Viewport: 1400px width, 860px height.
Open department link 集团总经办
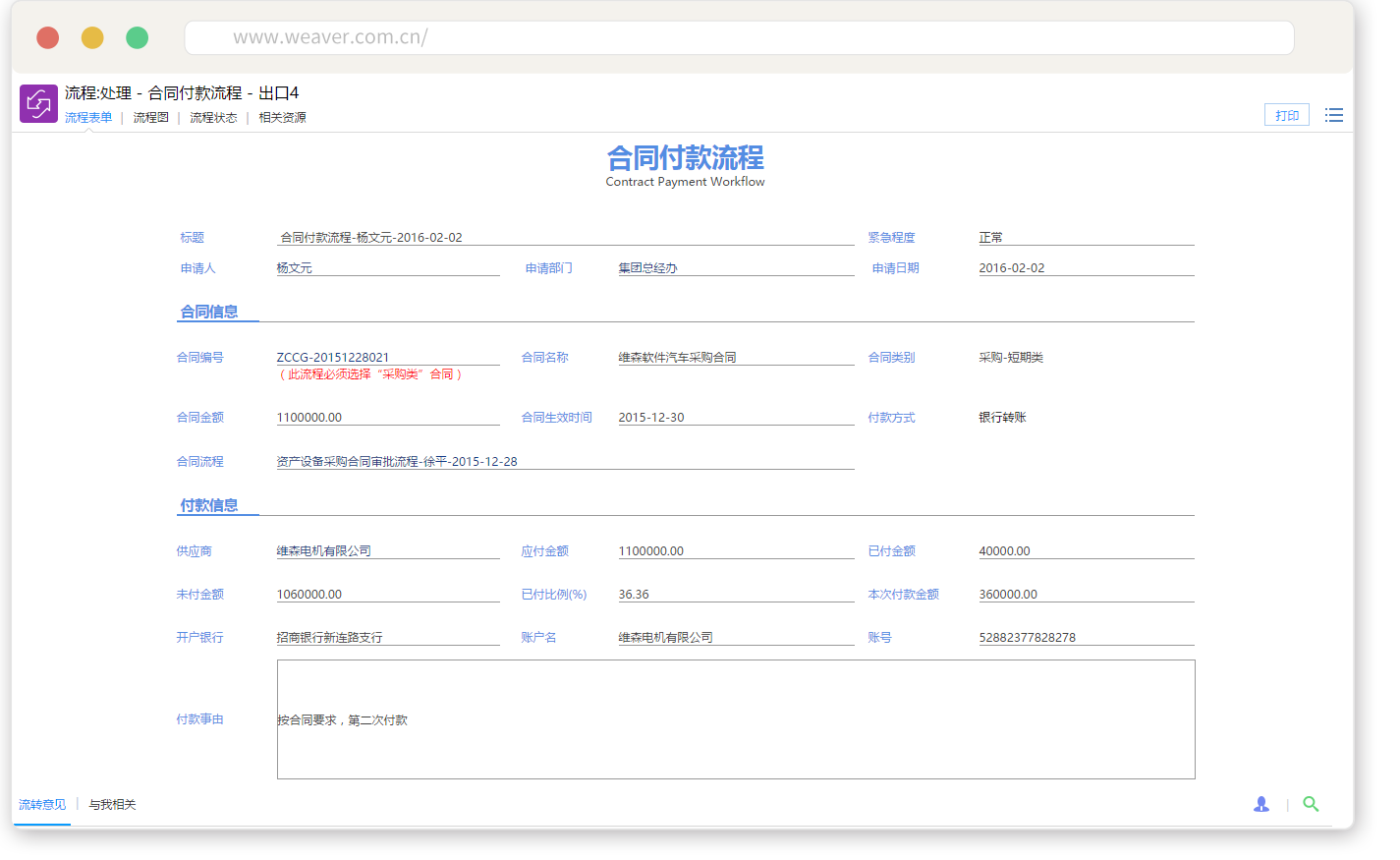647,268
